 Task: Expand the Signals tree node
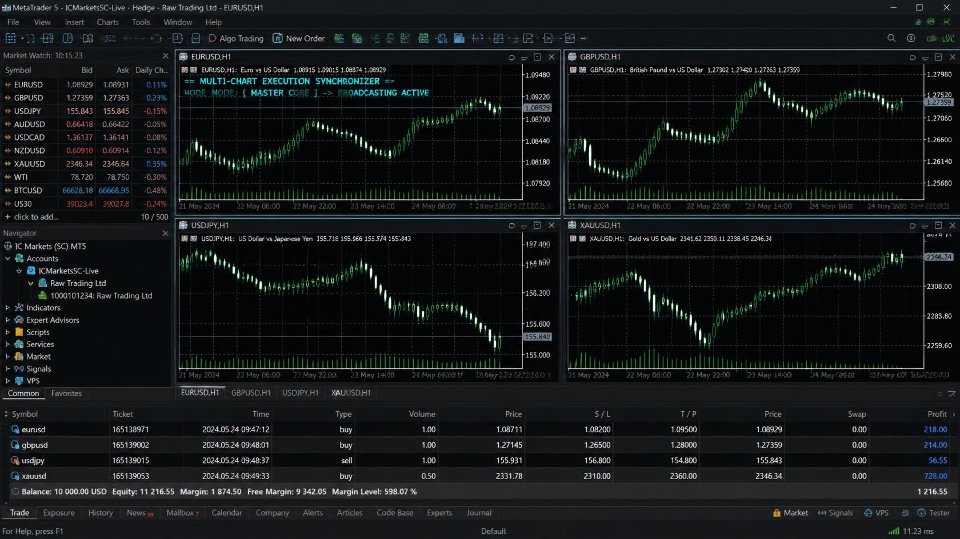pyautogui.click(x=8, y=369)
